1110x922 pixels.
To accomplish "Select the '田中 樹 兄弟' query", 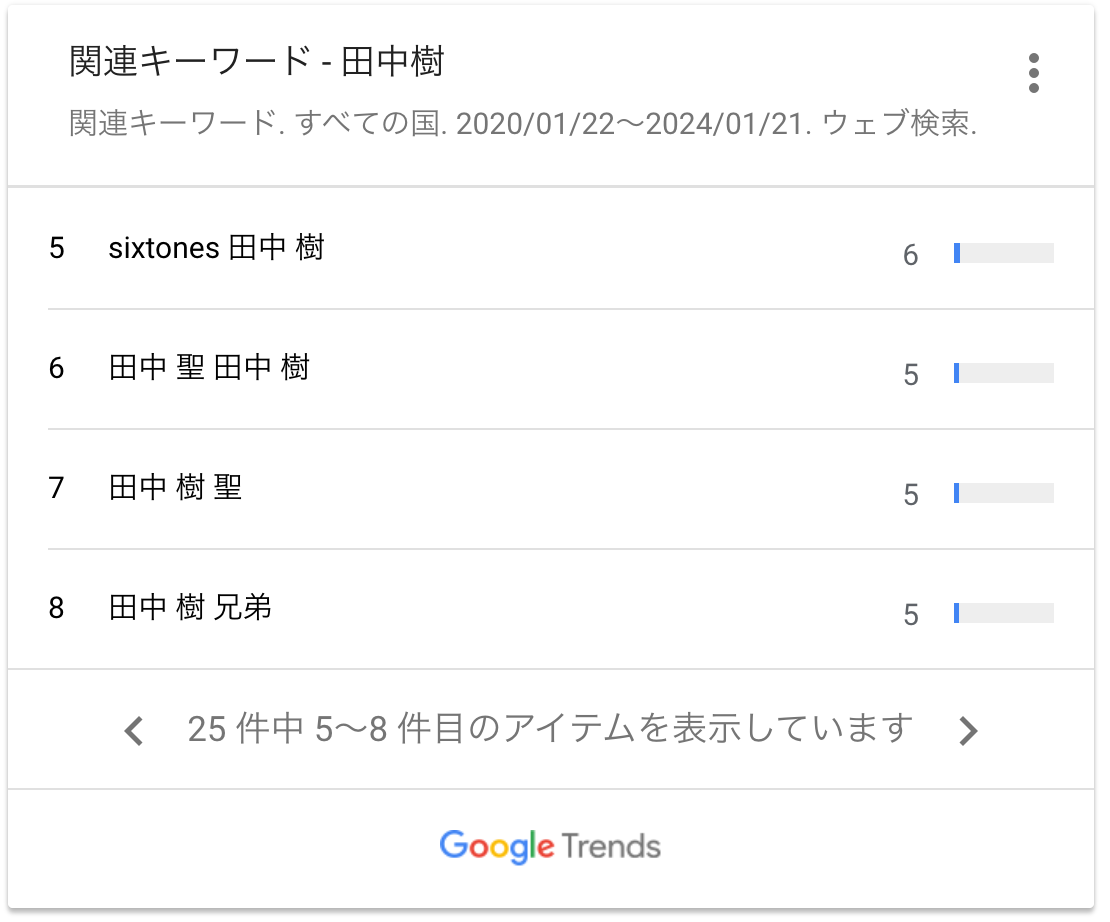I will 190,608.
